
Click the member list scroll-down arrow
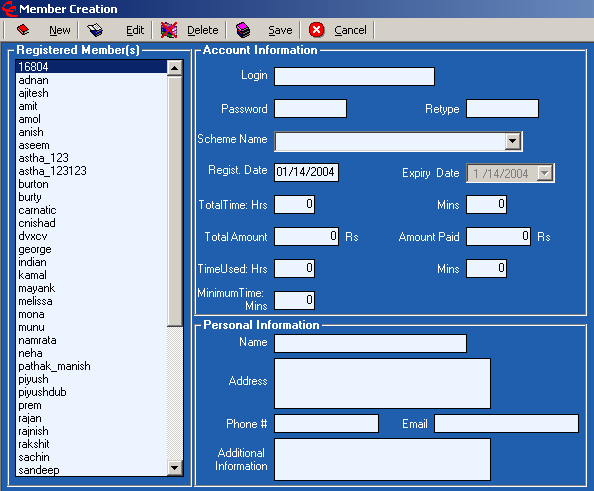click(174, 467)
